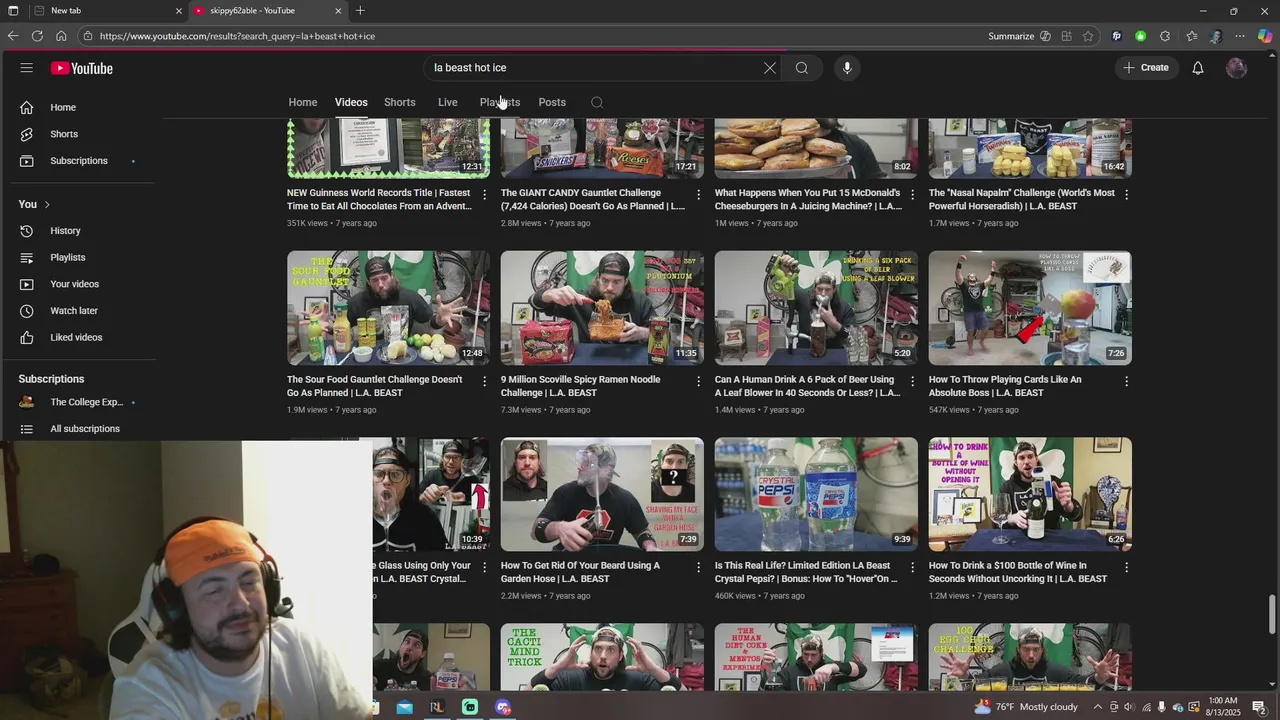
Task: Switch to the Live channel tab
Action: [x=448, y=102]
